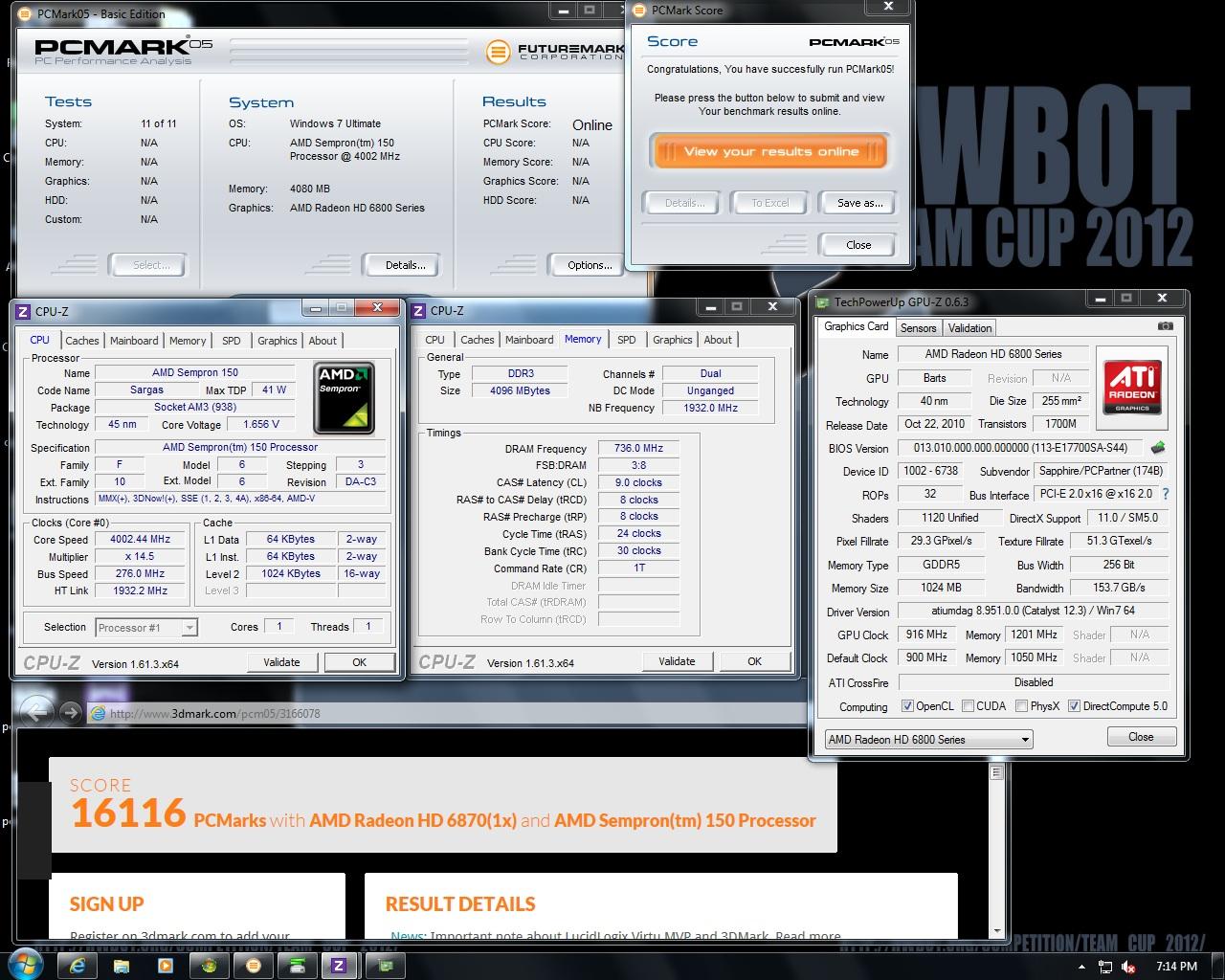Viewport: 1225px width, 980px height.
Task: Click the GPU-Z title bar icon
Action: pyautogui.click(x=822, y=301)
